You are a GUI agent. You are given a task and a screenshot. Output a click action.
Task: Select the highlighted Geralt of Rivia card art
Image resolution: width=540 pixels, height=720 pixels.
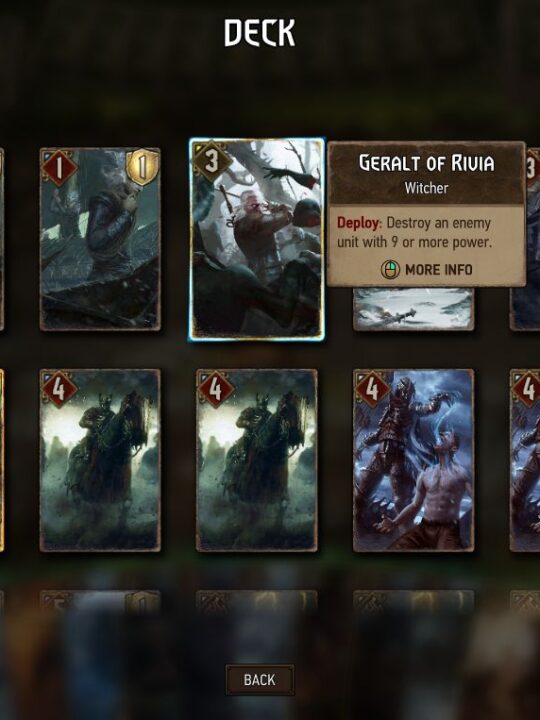tap(257, 239)
